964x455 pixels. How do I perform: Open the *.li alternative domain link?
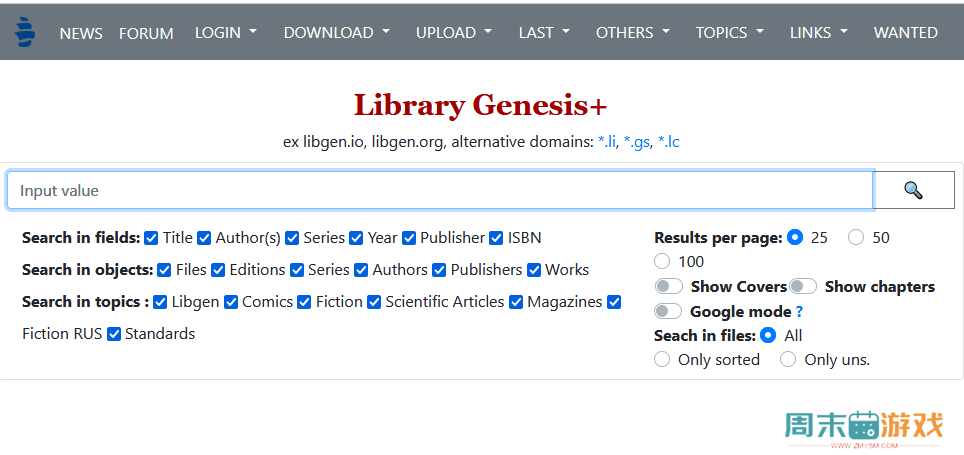click(606, 142)
